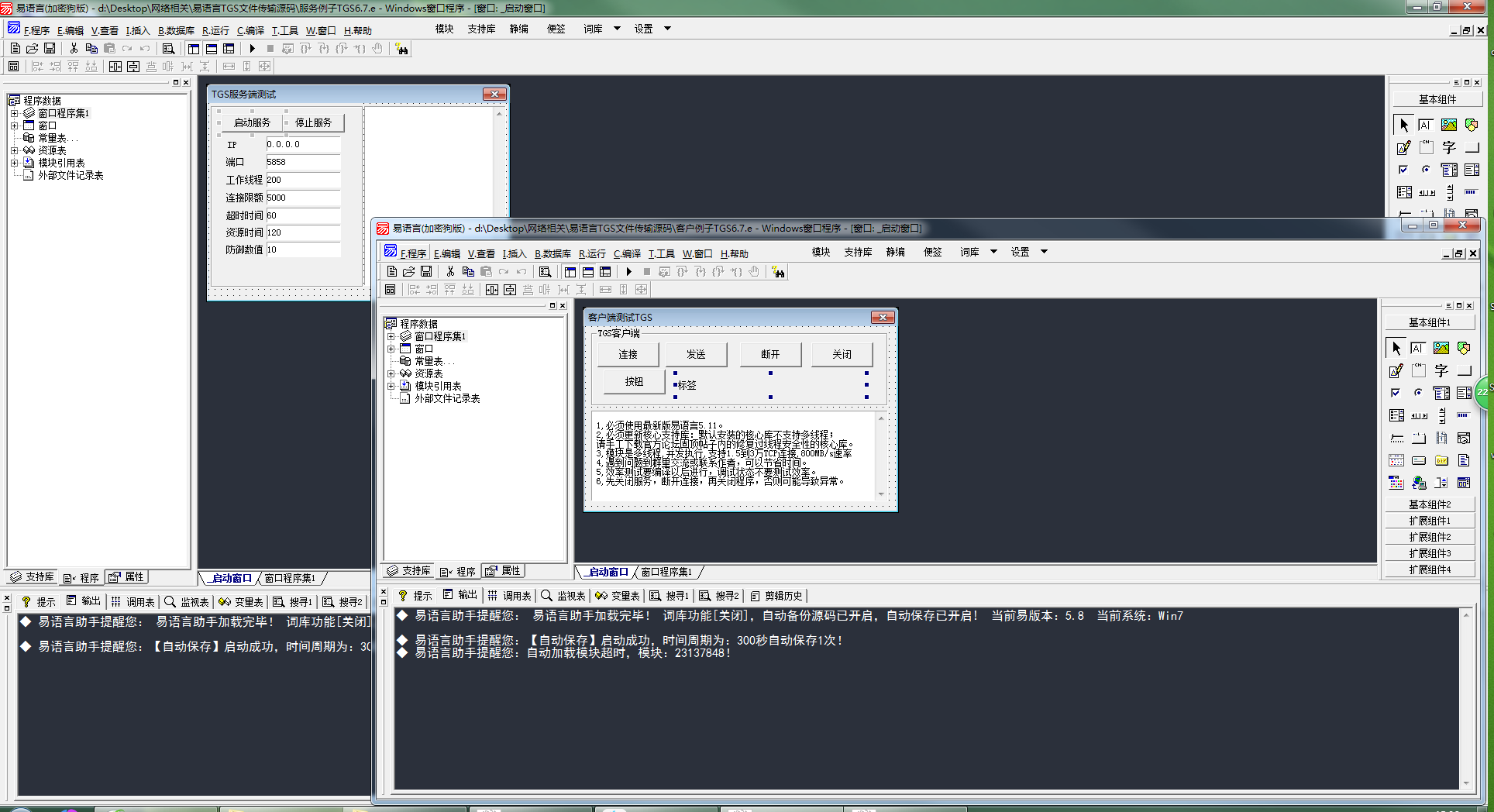
Task: Click center-horizontally align icon in front window
Action: point(492,290)
